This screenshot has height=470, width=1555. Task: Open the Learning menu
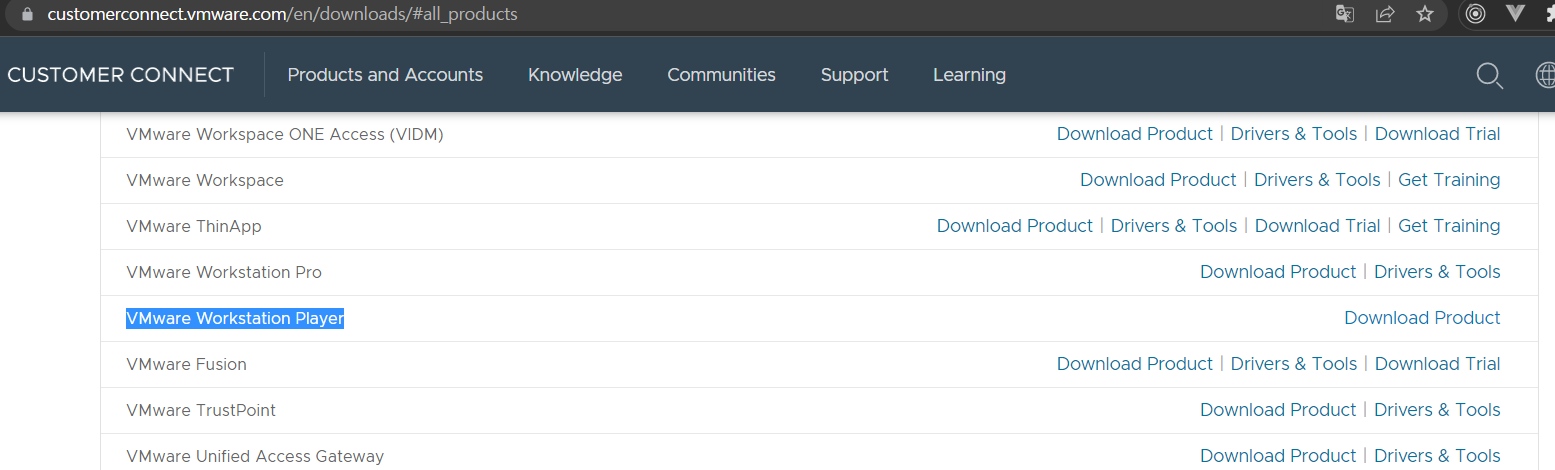(969, 75)
